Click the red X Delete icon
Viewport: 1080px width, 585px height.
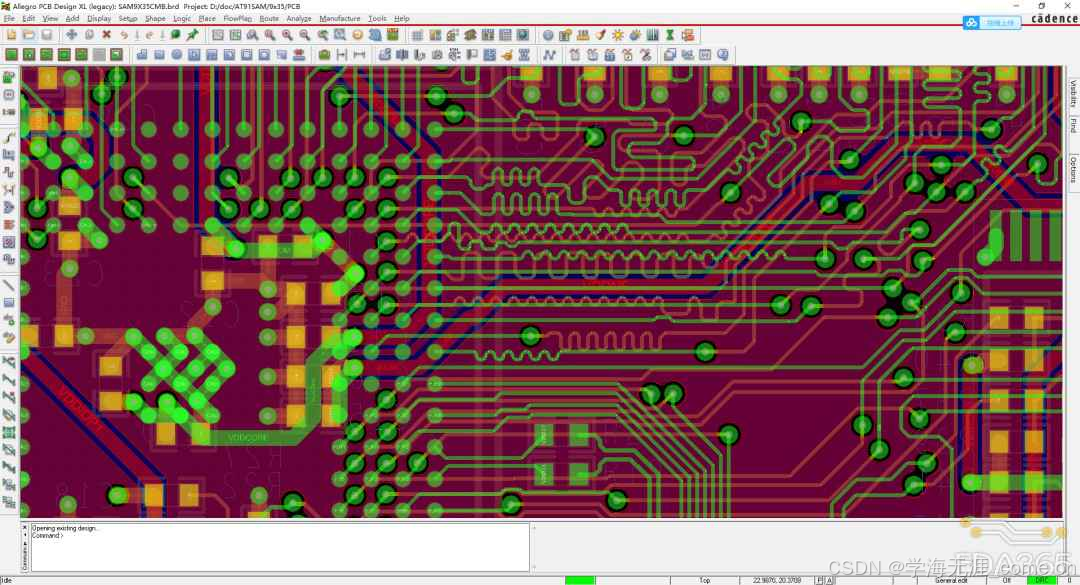[107, 34]
